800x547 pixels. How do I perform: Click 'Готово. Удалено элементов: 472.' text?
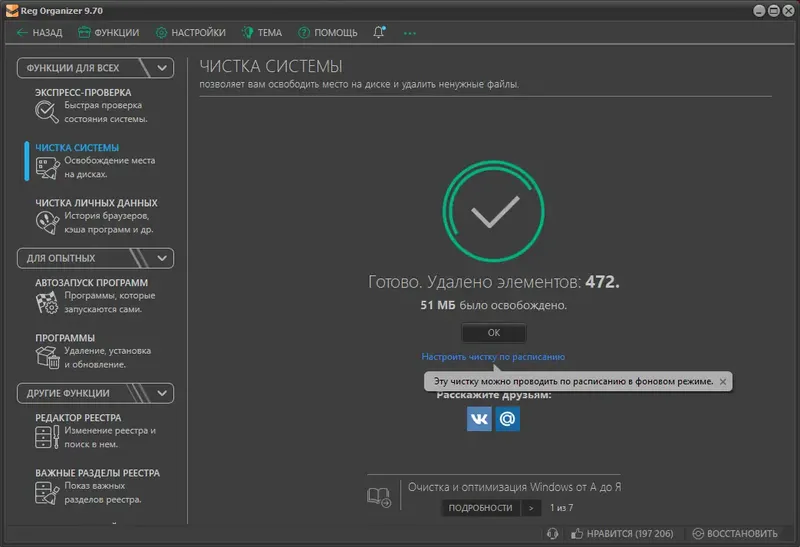493,282
